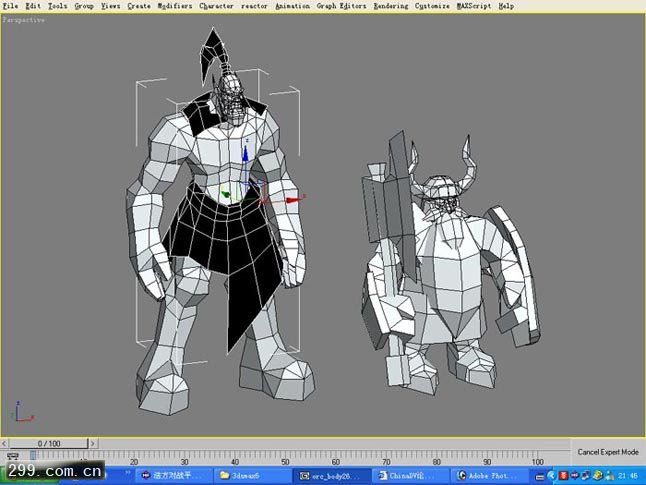Open the Graph Editors menu
Image resolution: width=646 pixels, height=485 pixels.
click(x=341, y=6)
